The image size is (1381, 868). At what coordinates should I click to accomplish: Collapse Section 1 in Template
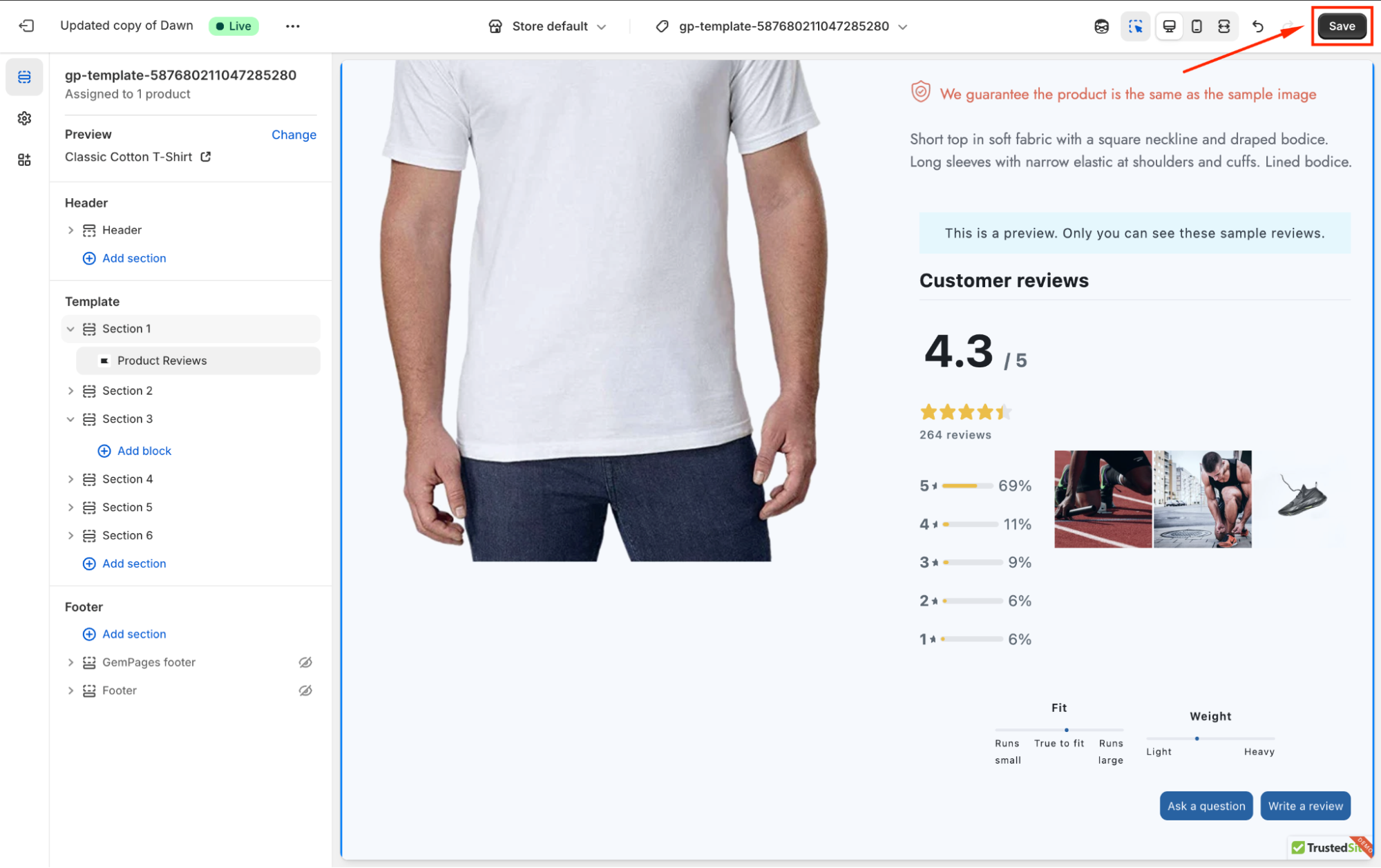(x=70, y=329)
